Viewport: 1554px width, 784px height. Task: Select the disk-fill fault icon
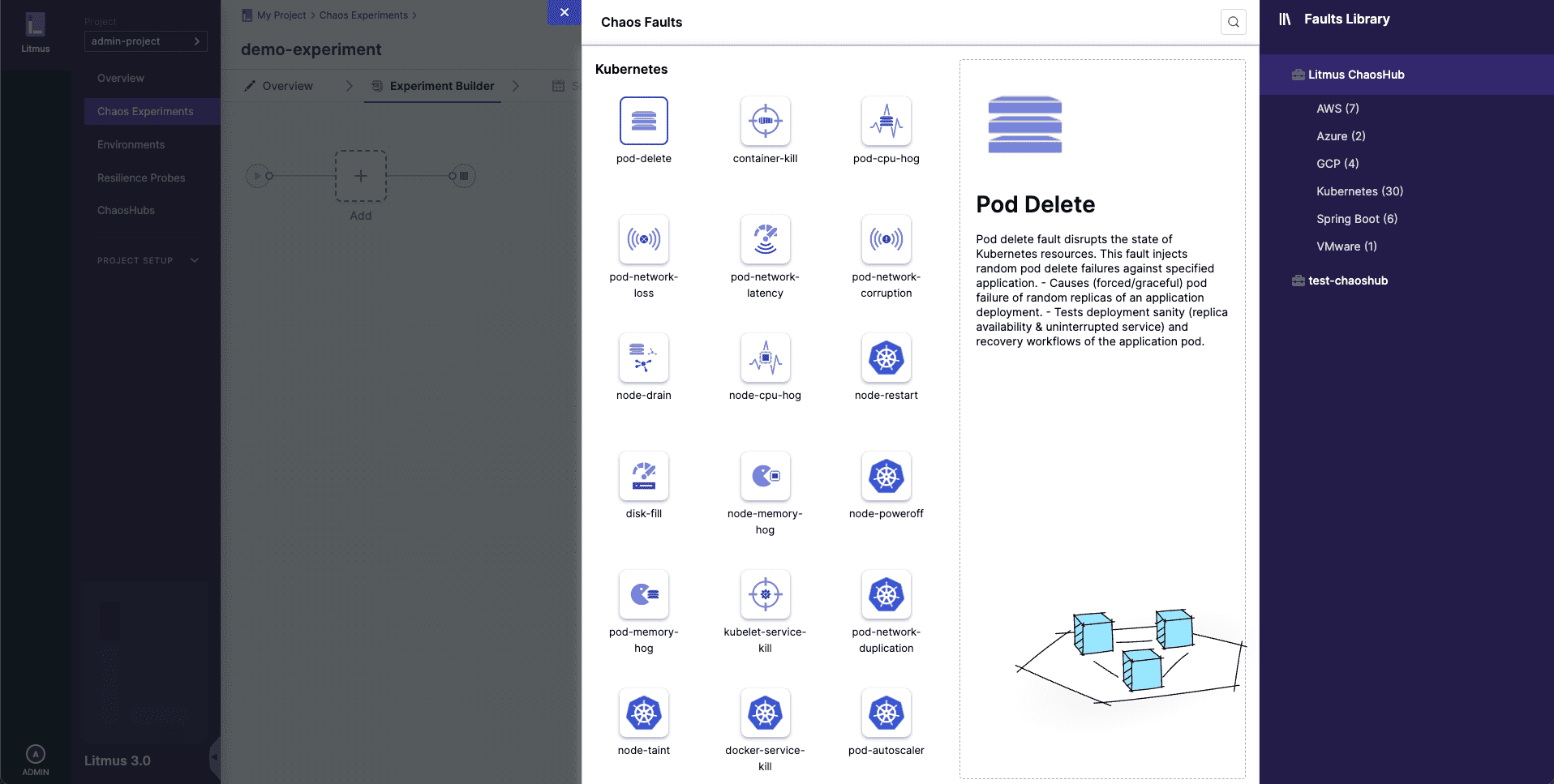644,476
